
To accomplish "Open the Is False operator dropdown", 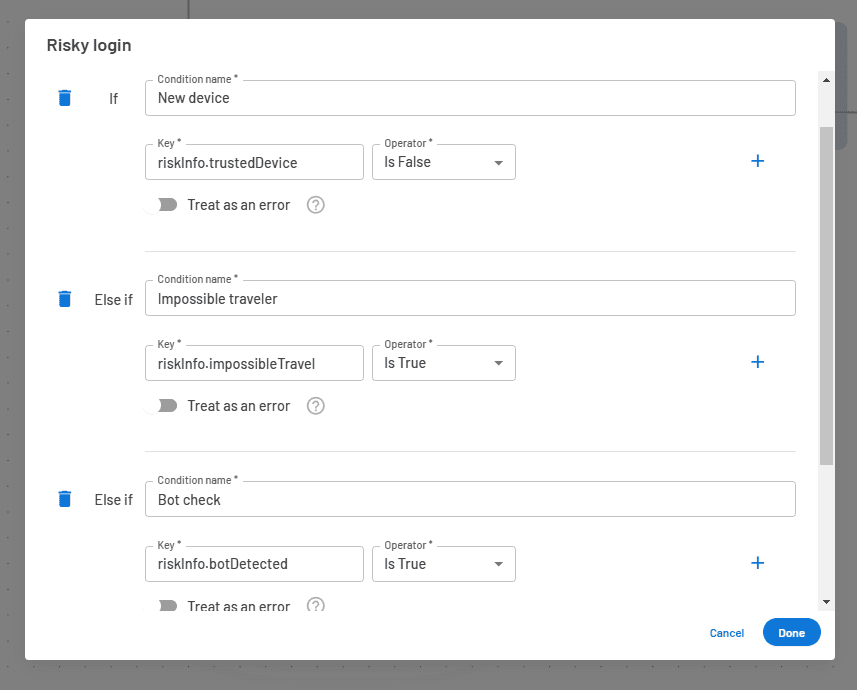I will 443,162.
